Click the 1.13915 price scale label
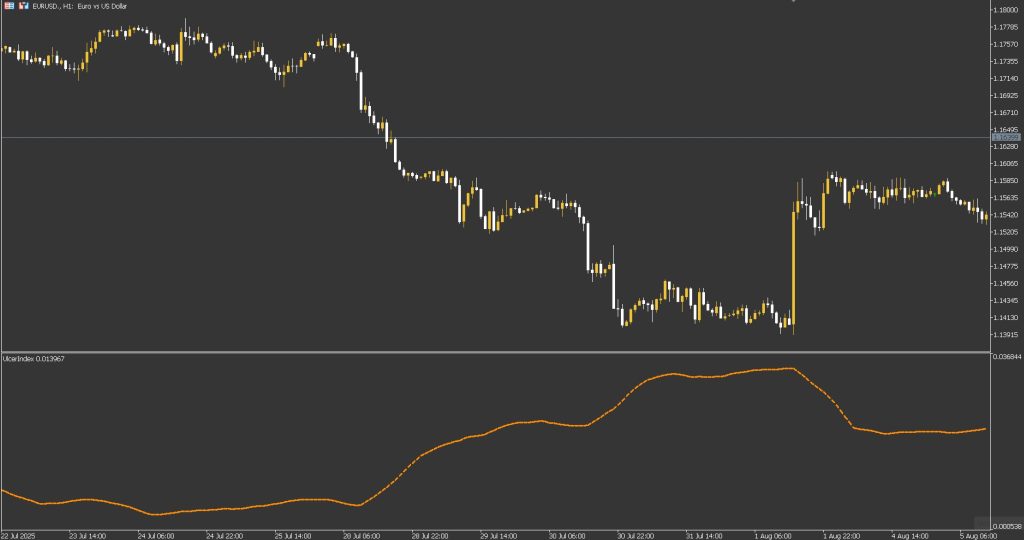This screenshot has height=540, width=1024. pyautogui.click(x=1006, y=335)
